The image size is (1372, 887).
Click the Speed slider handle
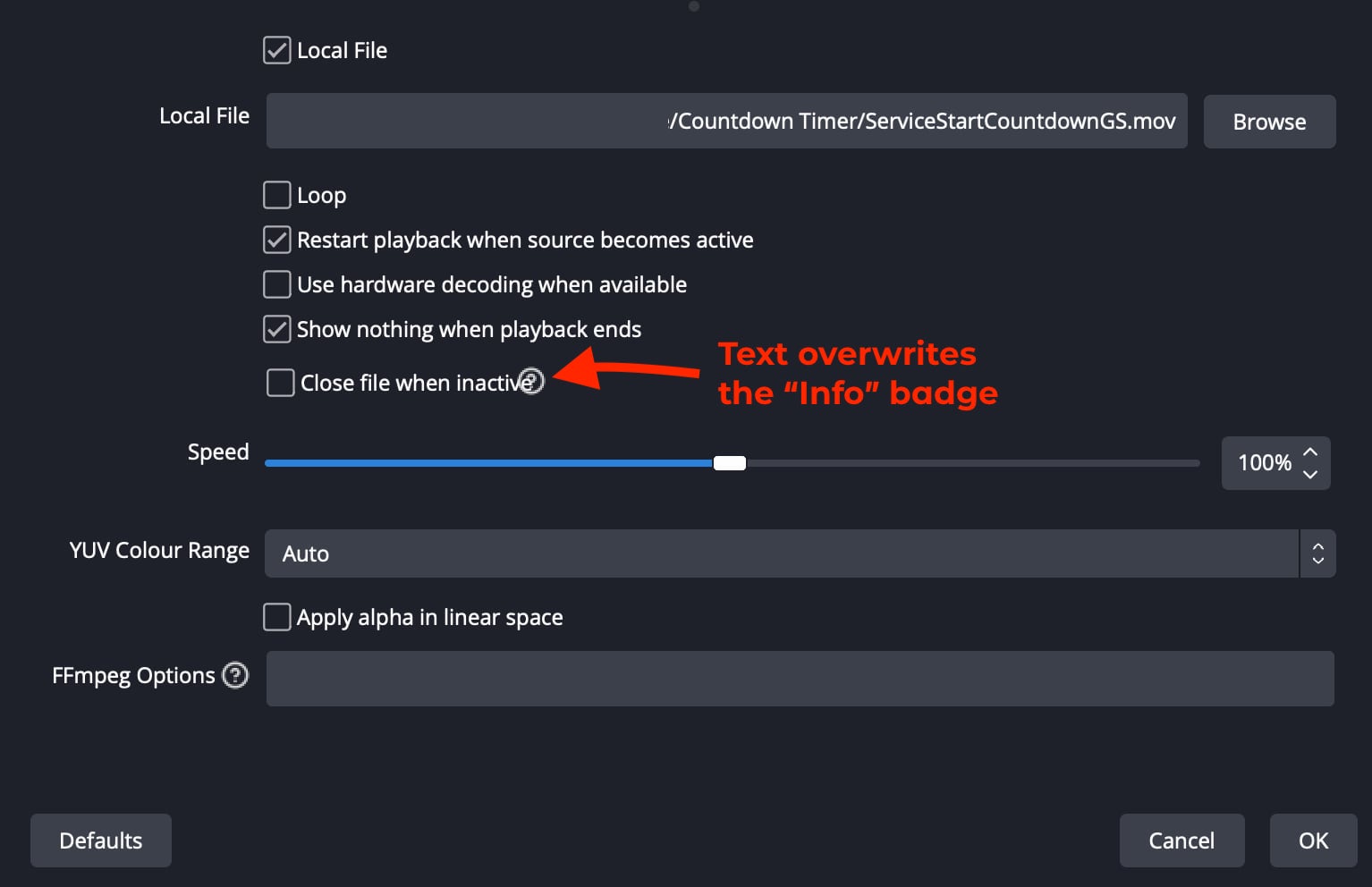730,462
